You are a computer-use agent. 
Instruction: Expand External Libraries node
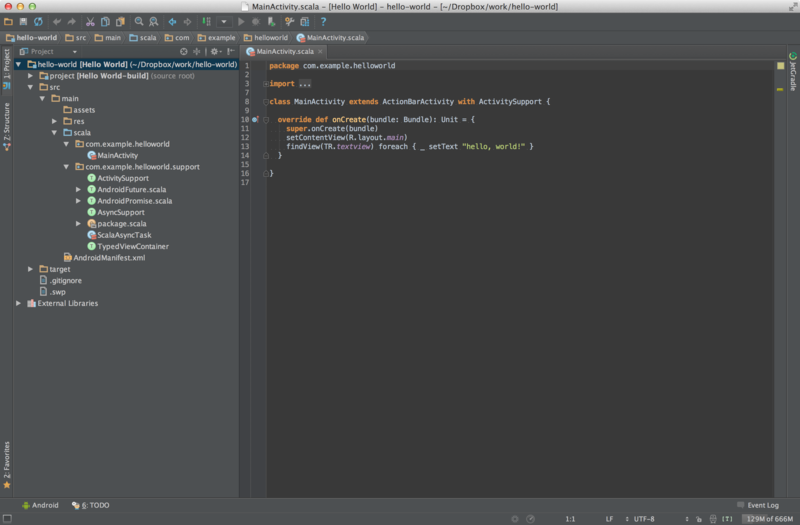pos(18,303)
